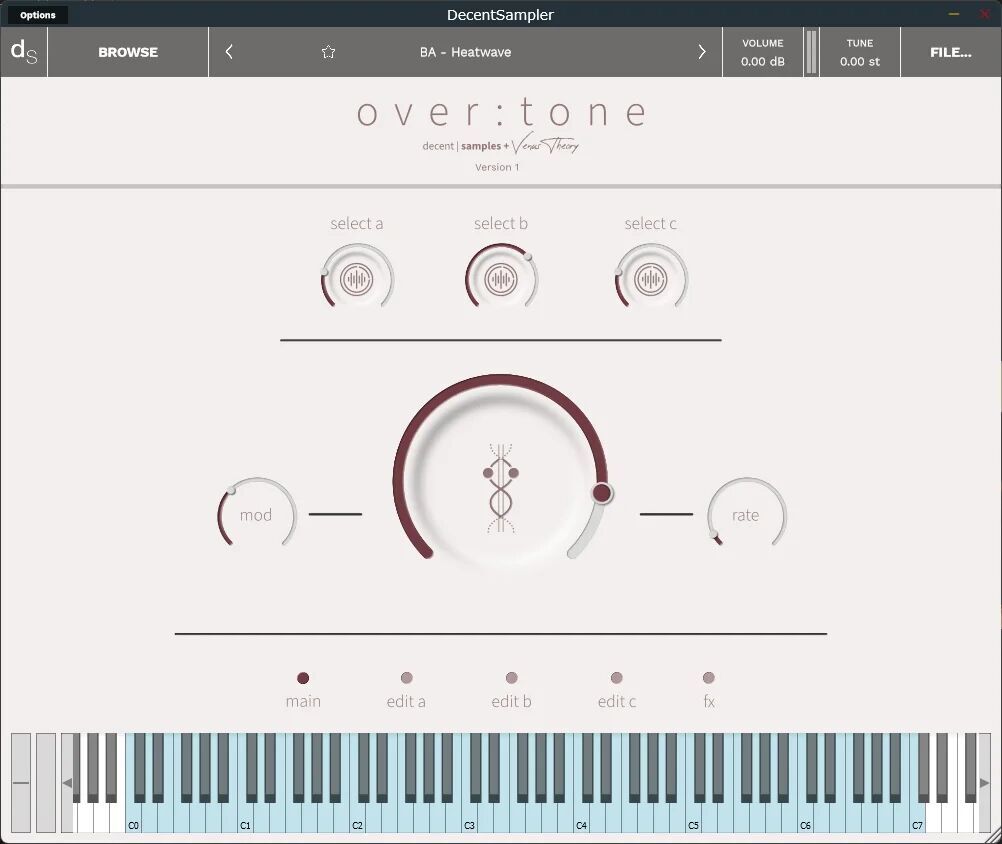Image resolution: width=1002 pixels, height=844 pixels.
Task: Open the BROWSE library panel
Action: (x=128, y=52)
